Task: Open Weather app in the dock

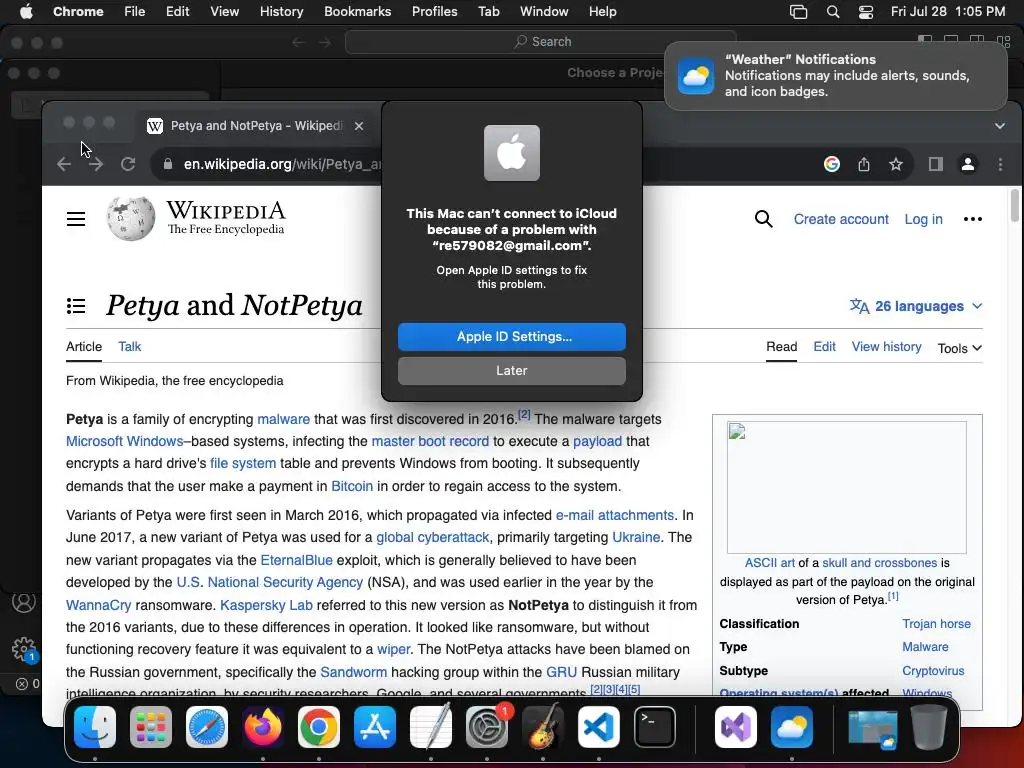Action: [x=792, y=727]
